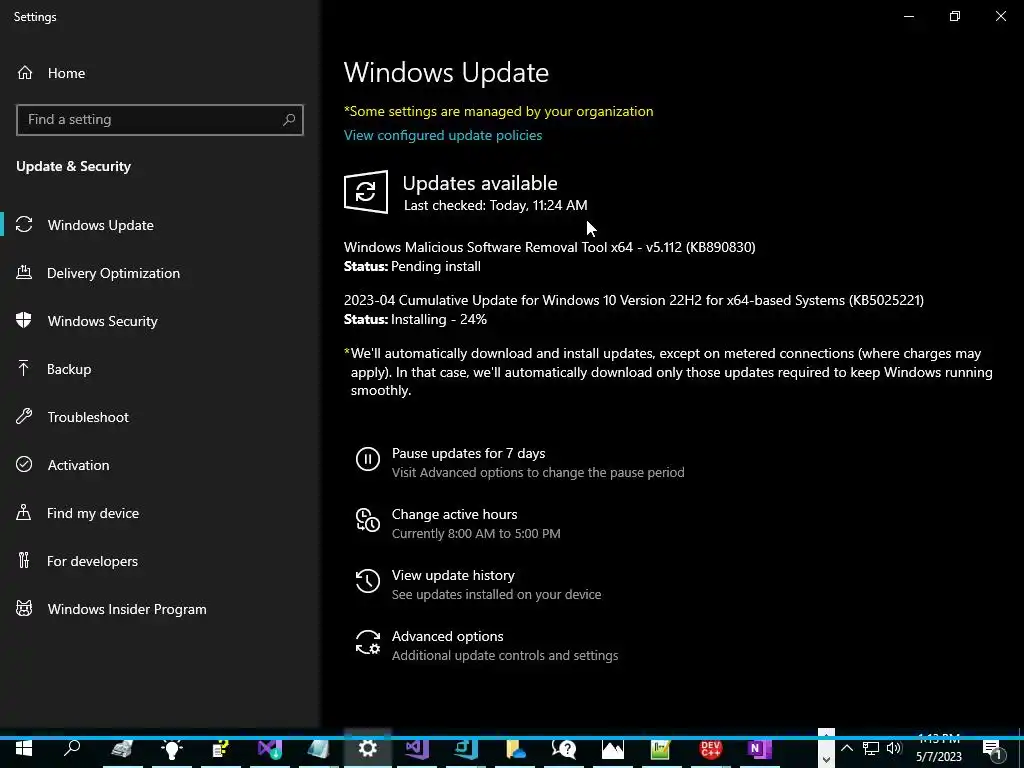1024x768 pixels.
Task: Open the network status tray icon
Action: click(x=871, y=748)
